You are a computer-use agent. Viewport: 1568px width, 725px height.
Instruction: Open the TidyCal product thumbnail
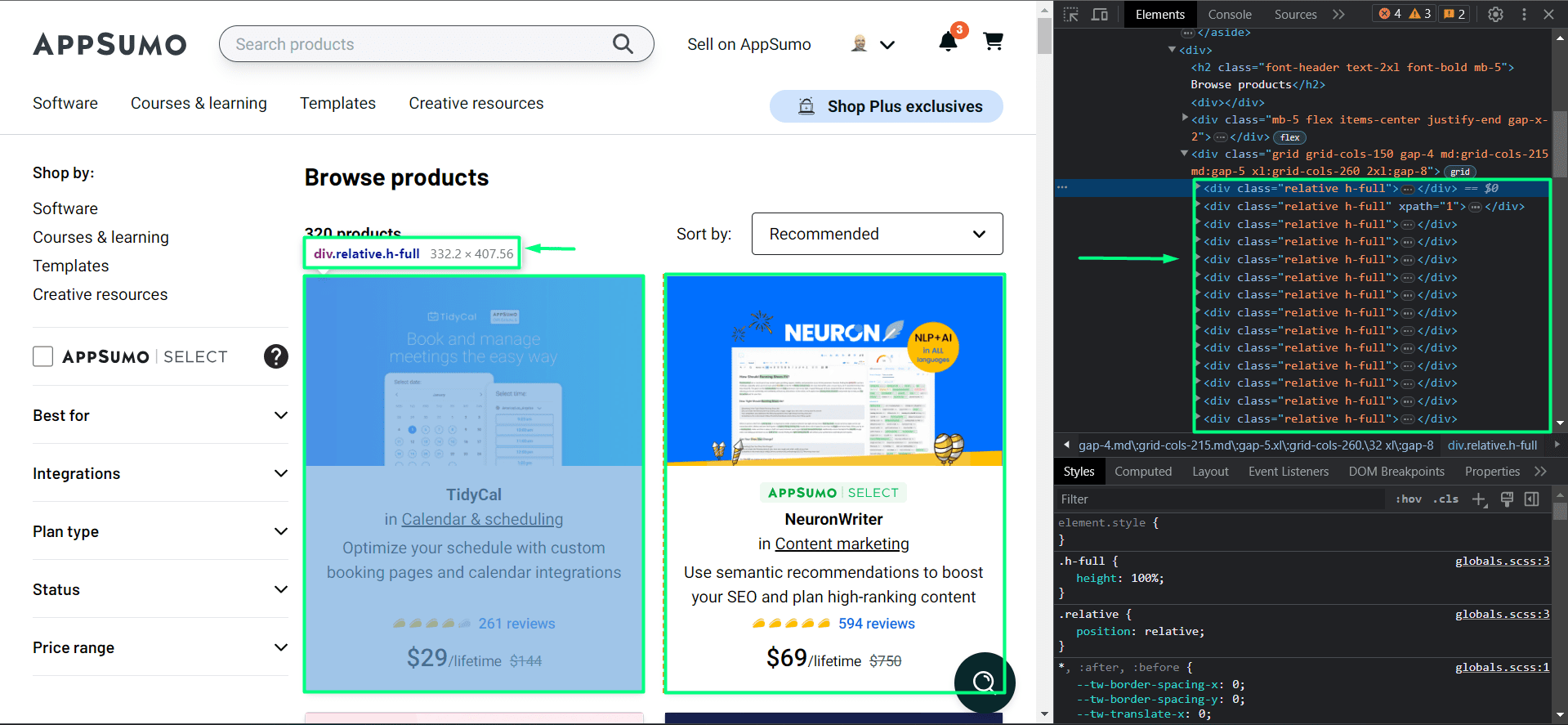pos(474,371)
